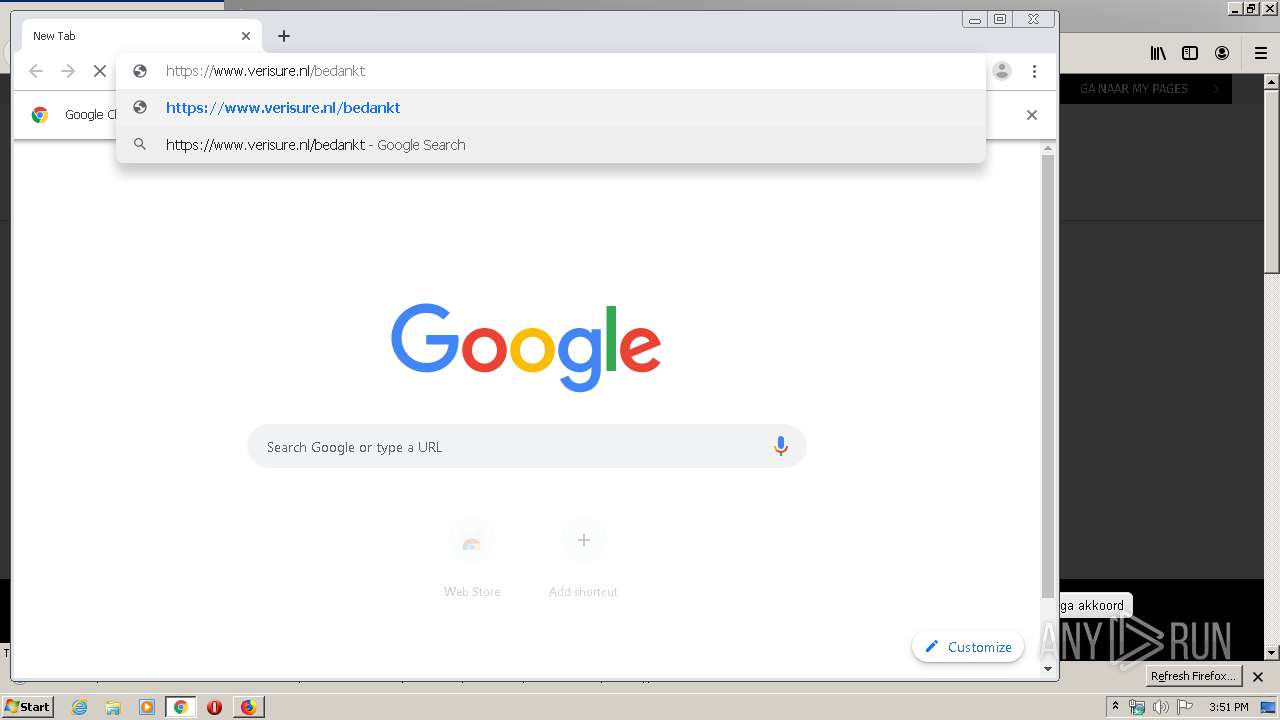Click the Refresh Firefox button
Image resolution: width=1280 pixels, height=720 pixels.
point(1193,676)
